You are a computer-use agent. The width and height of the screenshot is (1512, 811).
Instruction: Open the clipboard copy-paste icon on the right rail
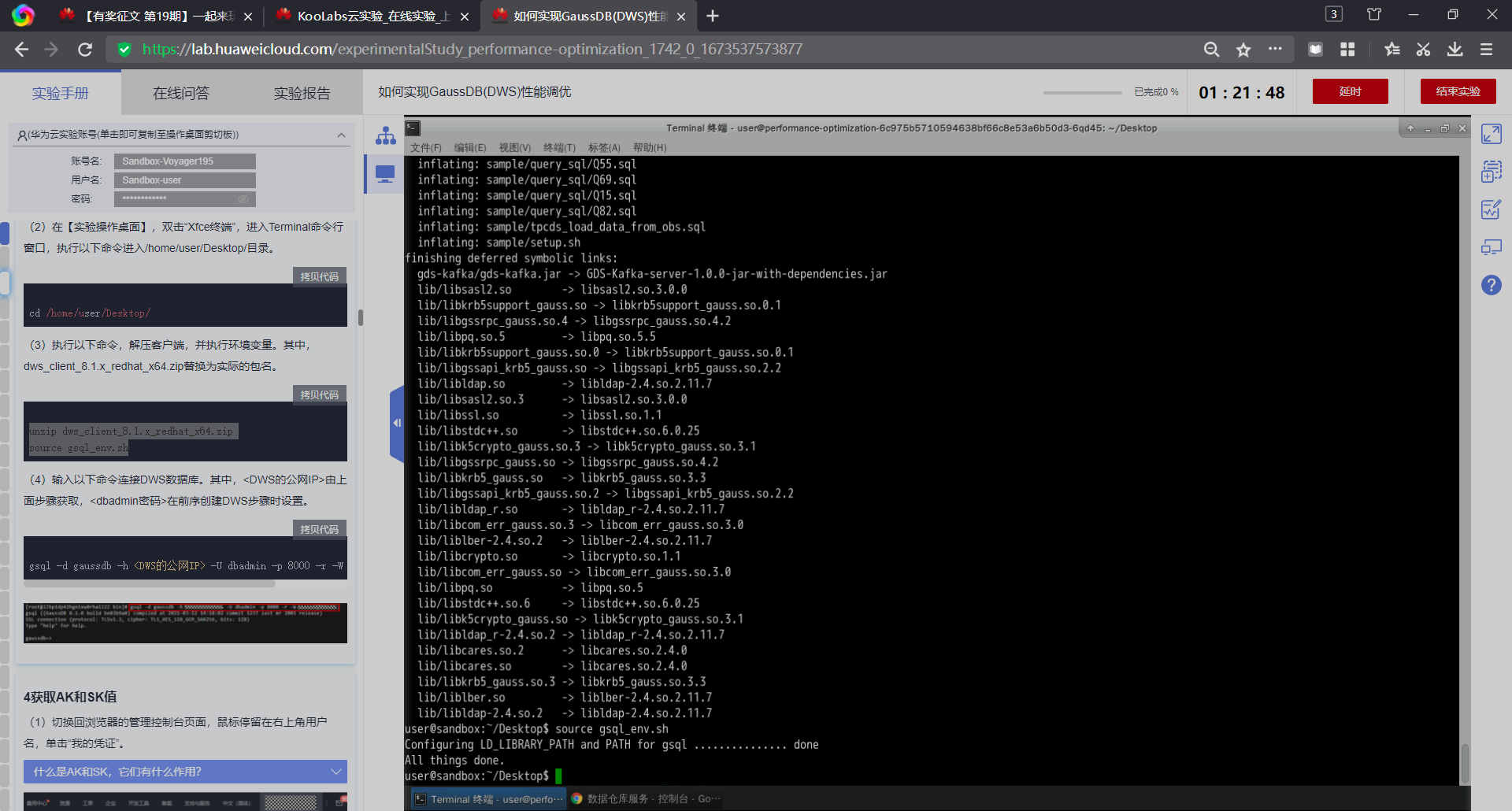pos(1492,171)
